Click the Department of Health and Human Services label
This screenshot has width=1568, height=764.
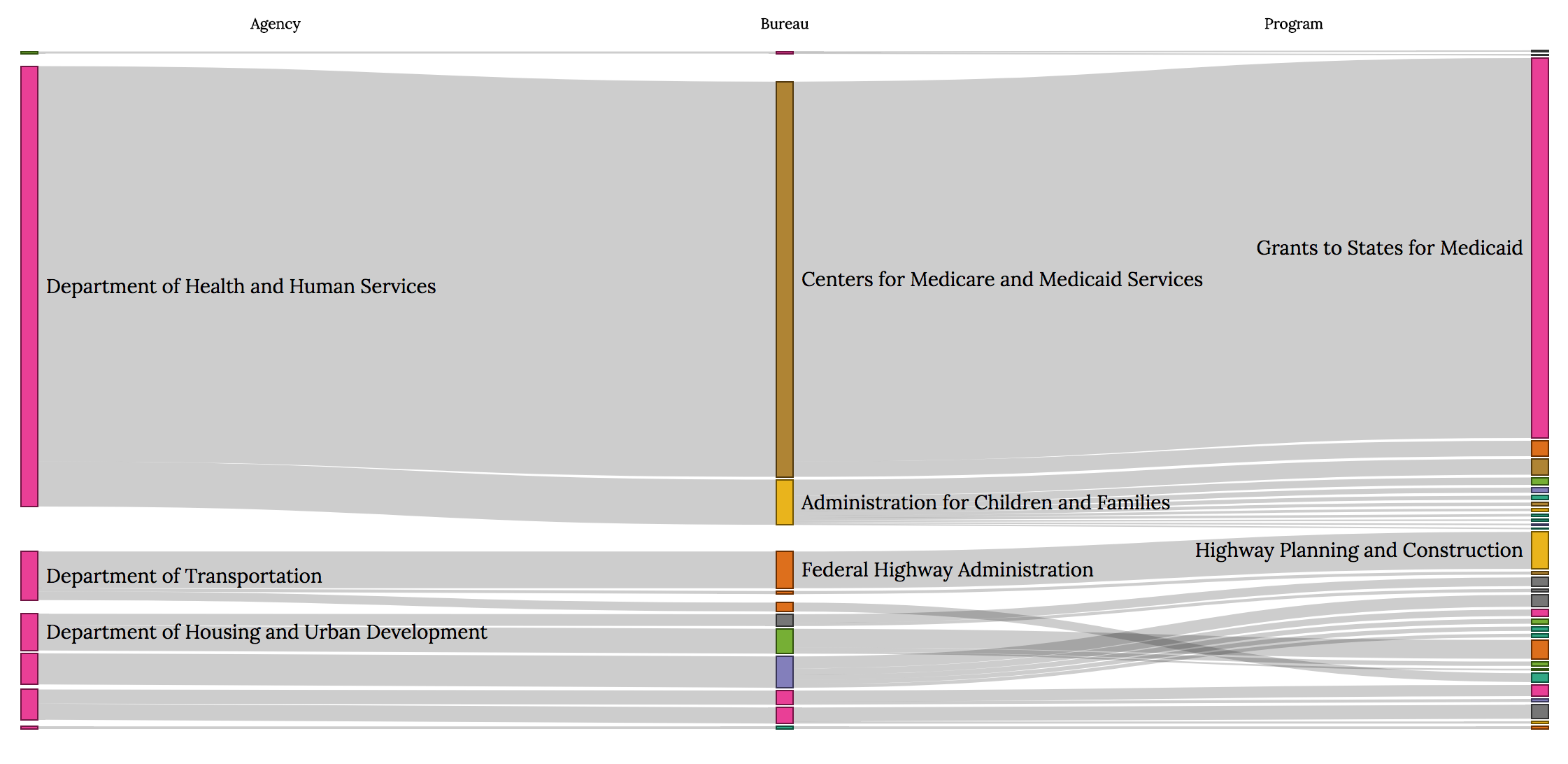tap(241, 286)
